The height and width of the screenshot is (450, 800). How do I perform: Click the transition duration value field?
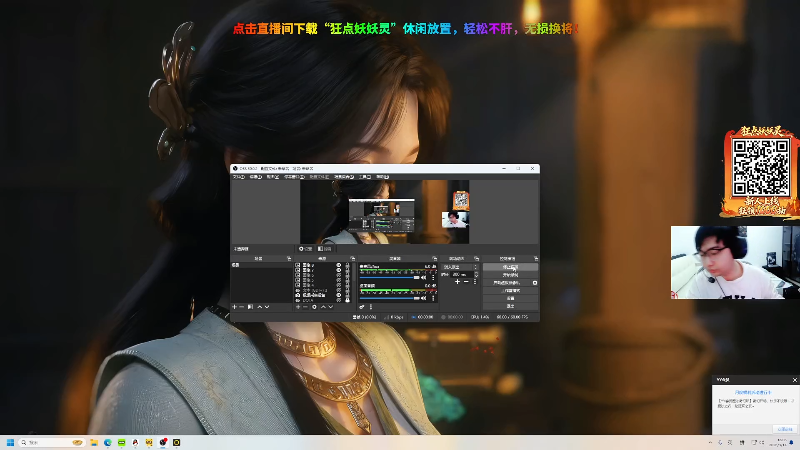[x=462, y=274]
